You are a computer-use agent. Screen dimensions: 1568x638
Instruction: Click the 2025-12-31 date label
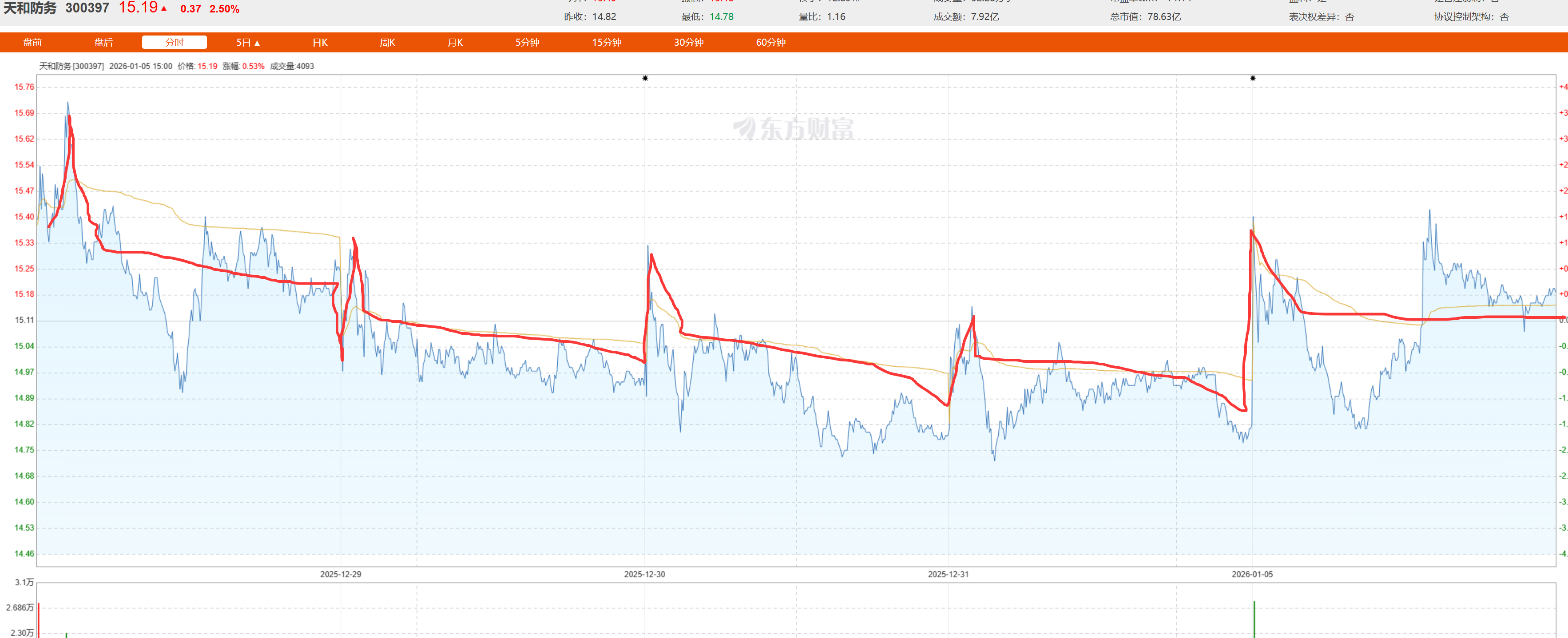point(948,574)
